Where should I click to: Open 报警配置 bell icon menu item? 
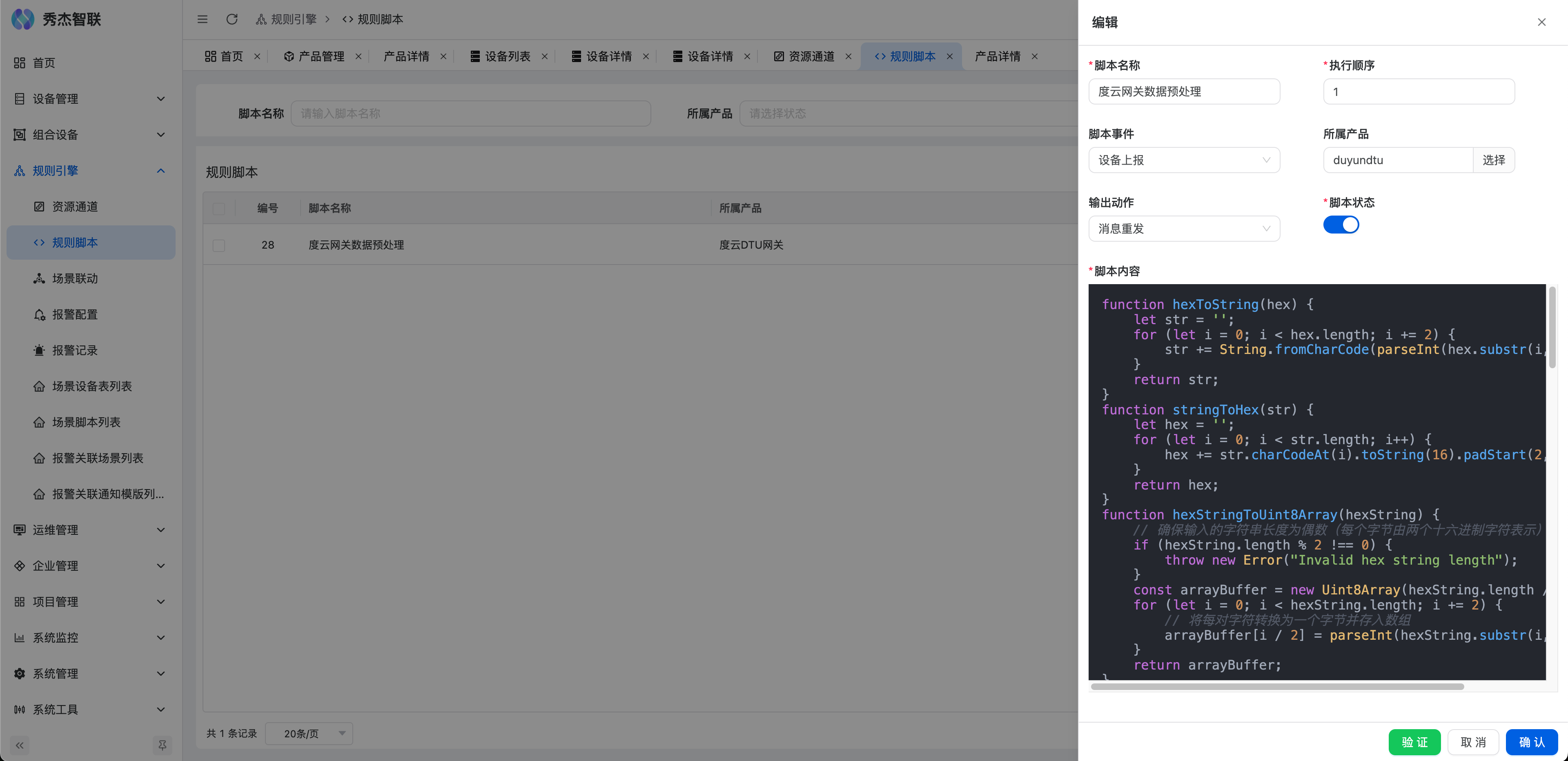click(x=74, y=315)
